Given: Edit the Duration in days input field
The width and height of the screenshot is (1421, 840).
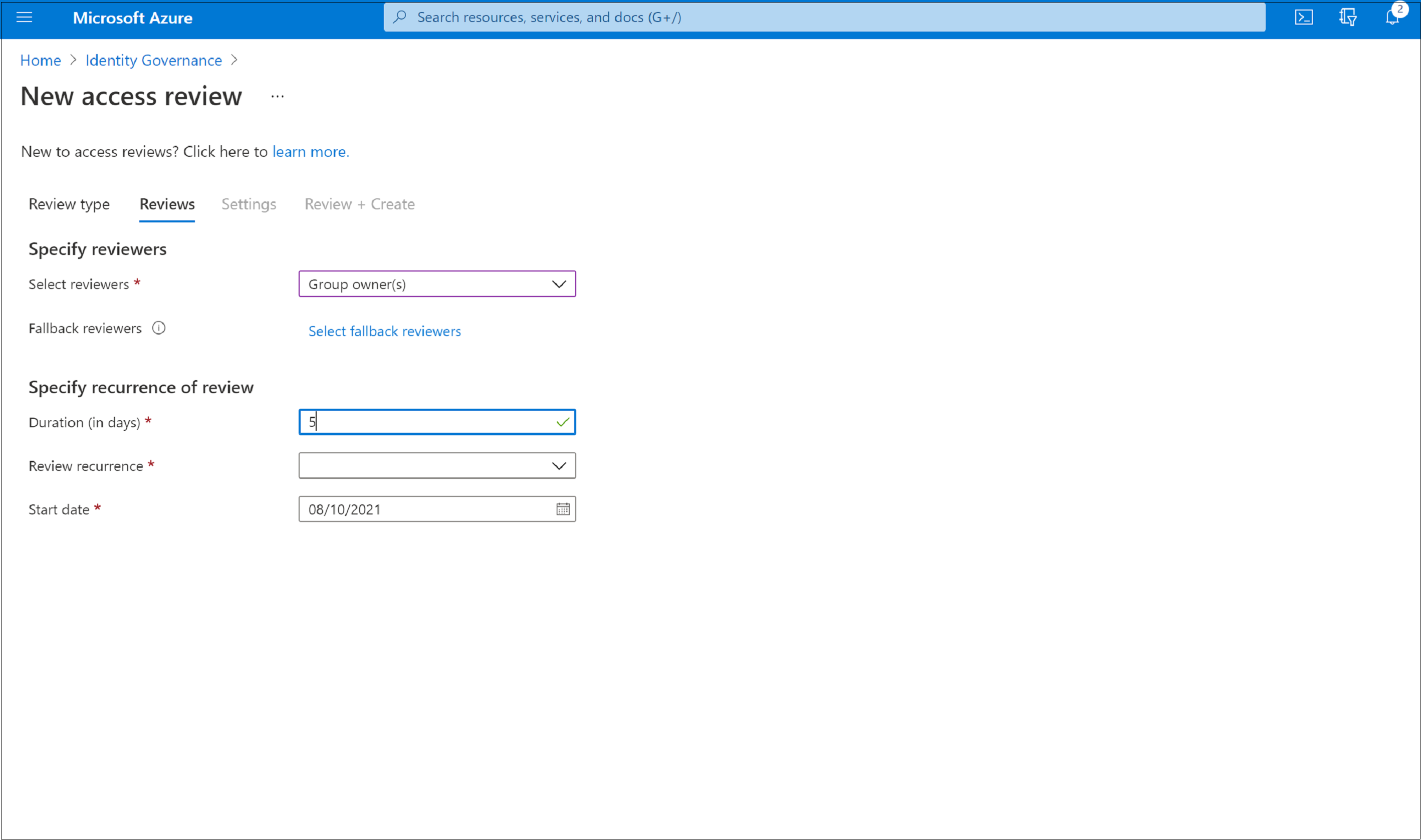Looking at the screenshot, I should pos(437,422).
